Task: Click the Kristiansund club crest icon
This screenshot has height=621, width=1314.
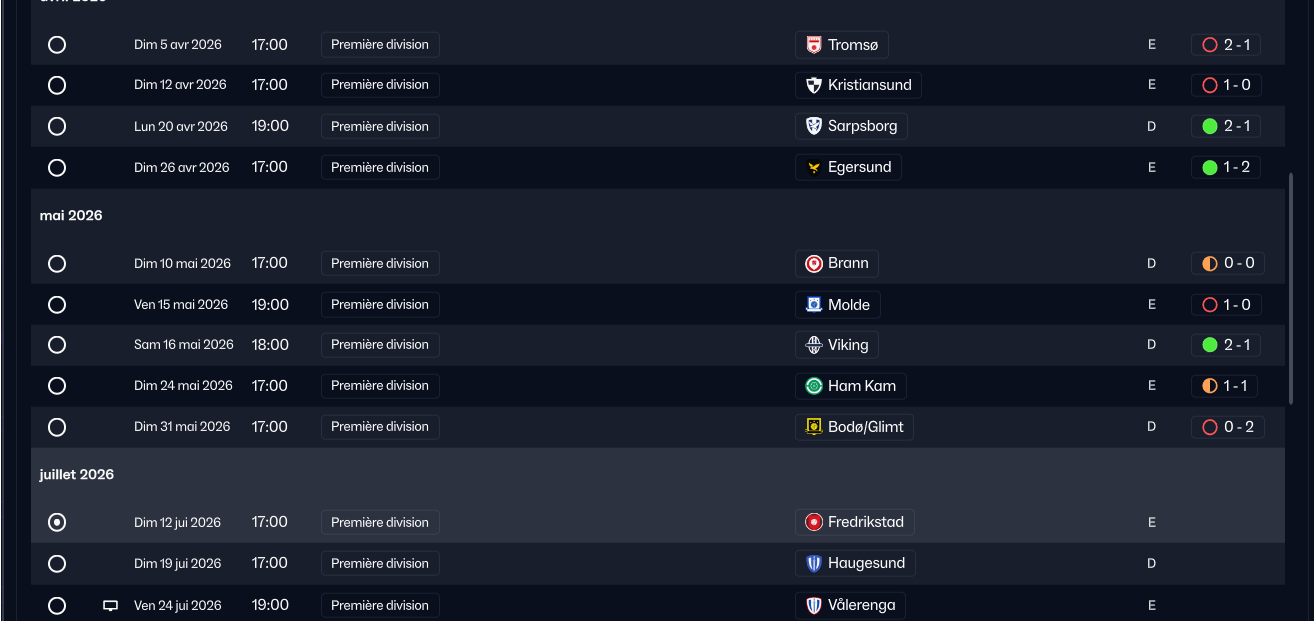Action: click(814, 85)
